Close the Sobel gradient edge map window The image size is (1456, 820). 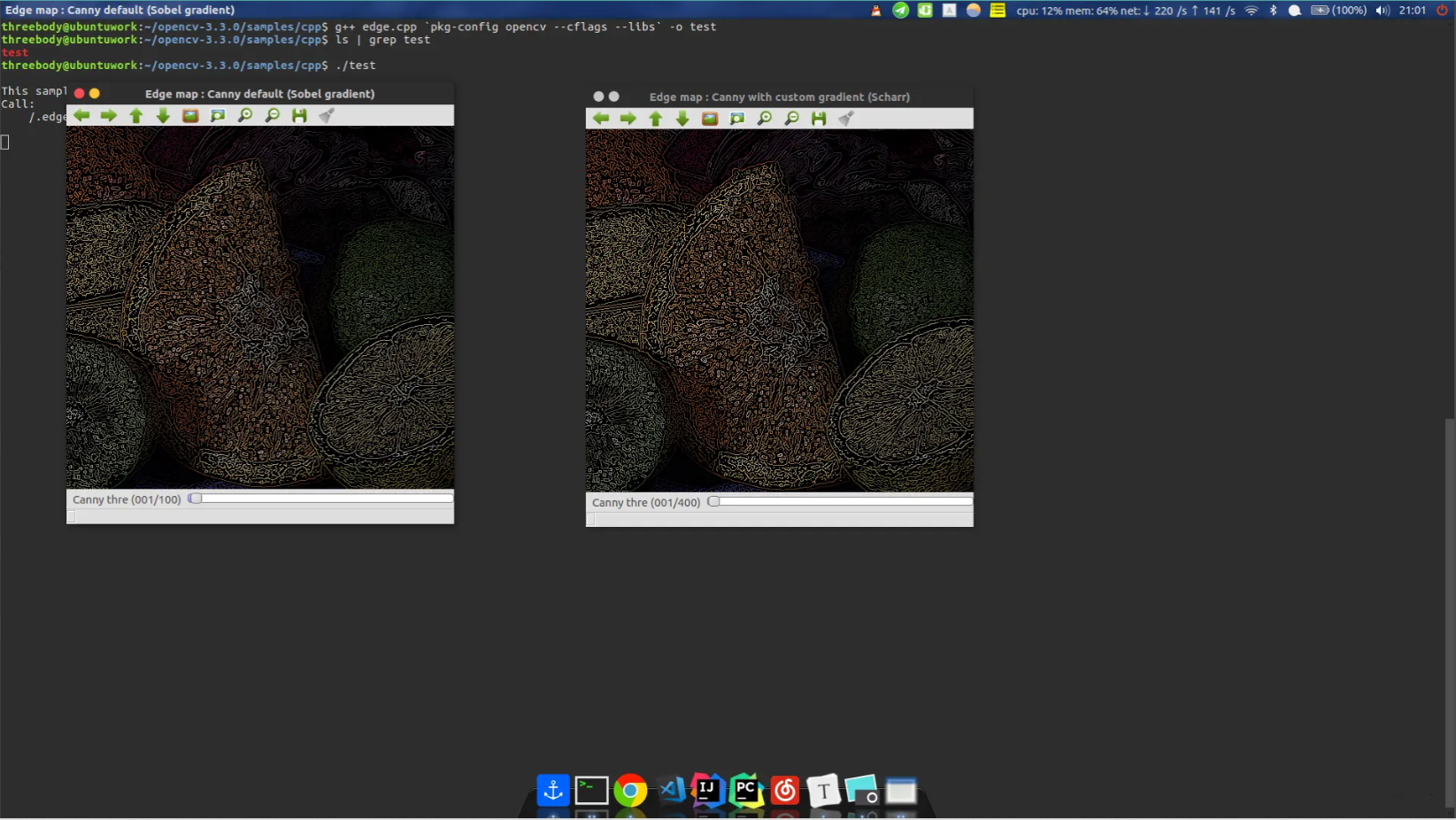click(80, 94)
